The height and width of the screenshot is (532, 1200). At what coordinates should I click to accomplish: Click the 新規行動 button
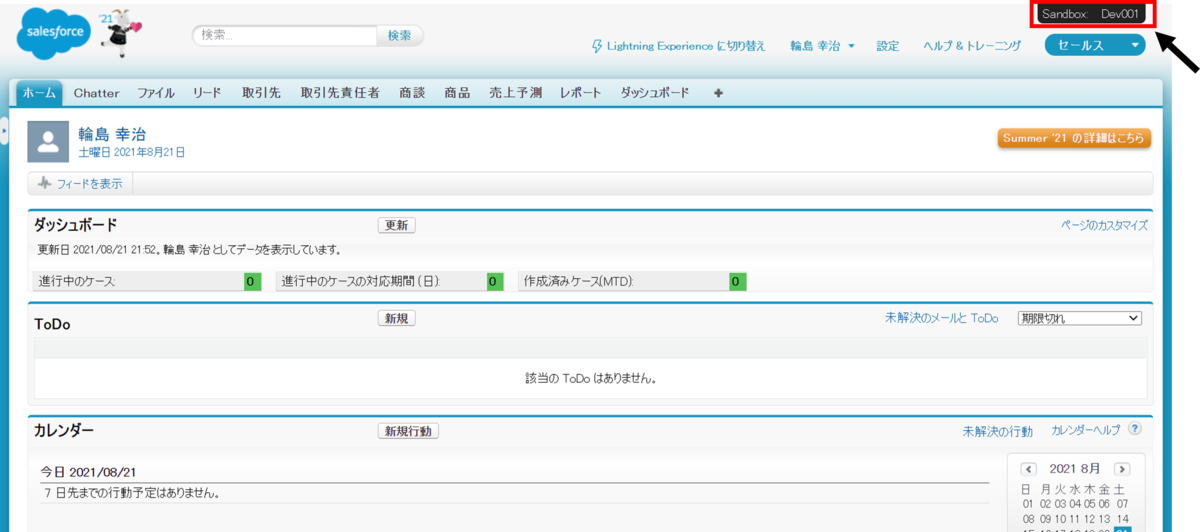[x=408, y=431]
